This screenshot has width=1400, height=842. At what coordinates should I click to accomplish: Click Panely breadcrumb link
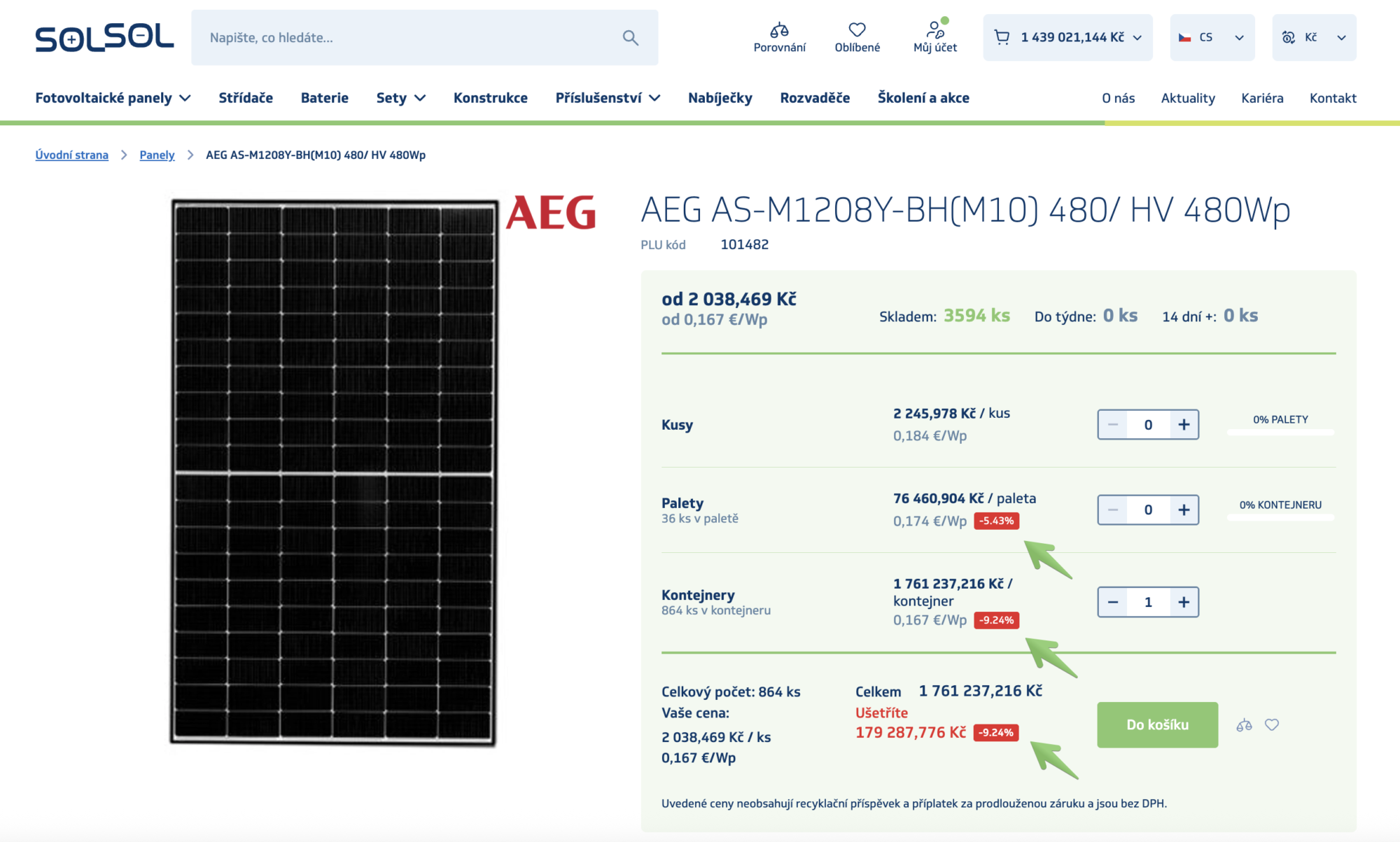click(x=157, y=155)
